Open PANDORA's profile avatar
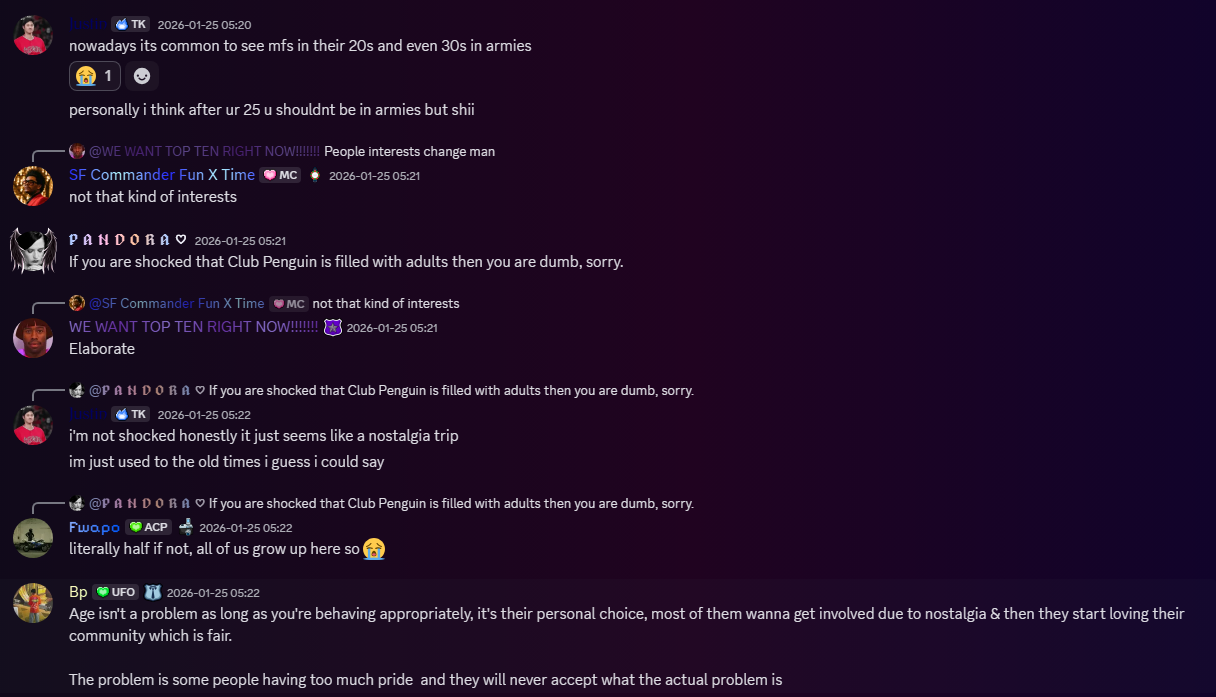 point(33,250)
